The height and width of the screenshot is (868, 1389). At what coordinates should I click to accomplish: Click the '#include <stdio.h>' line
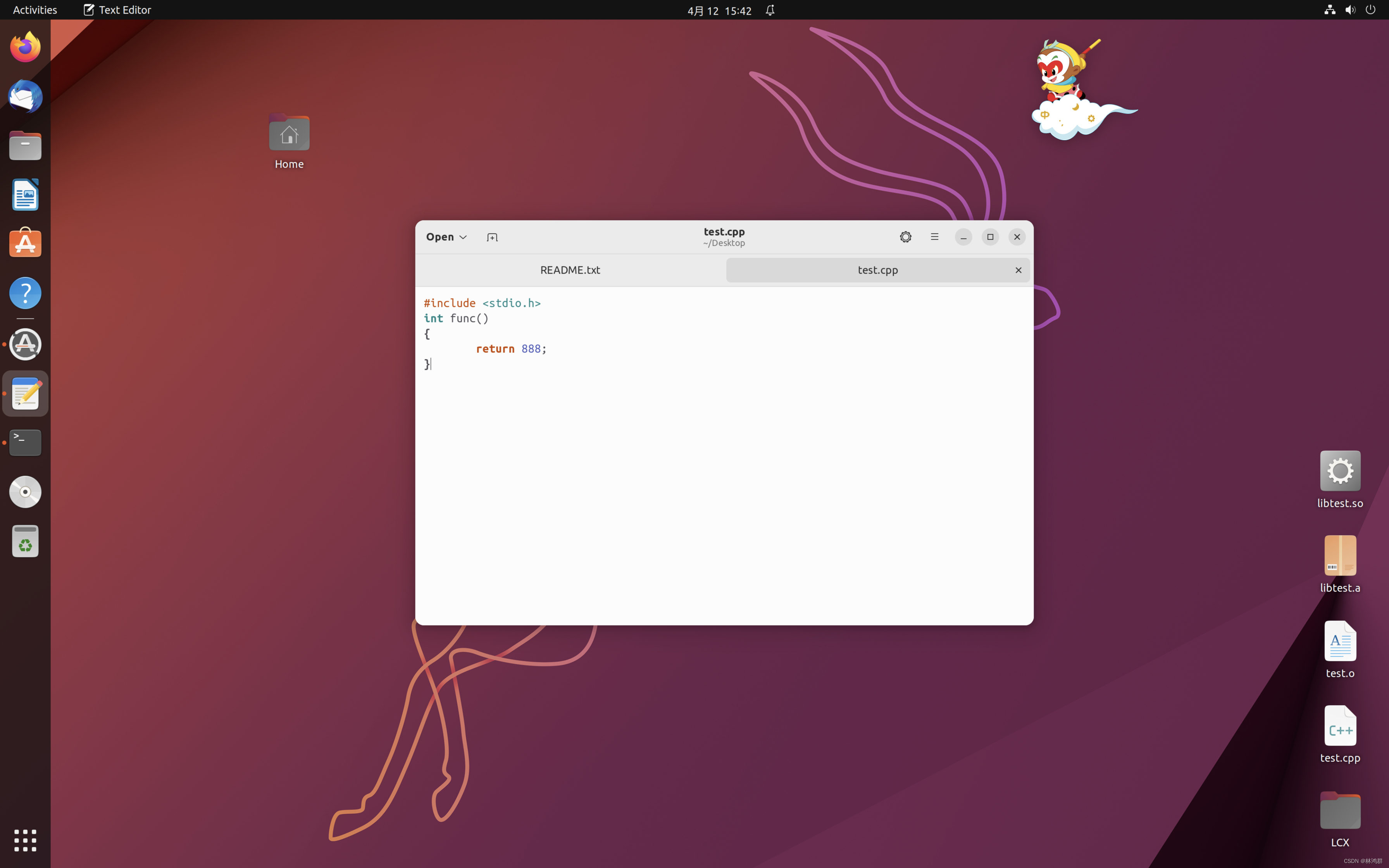[x=482, y=303]
